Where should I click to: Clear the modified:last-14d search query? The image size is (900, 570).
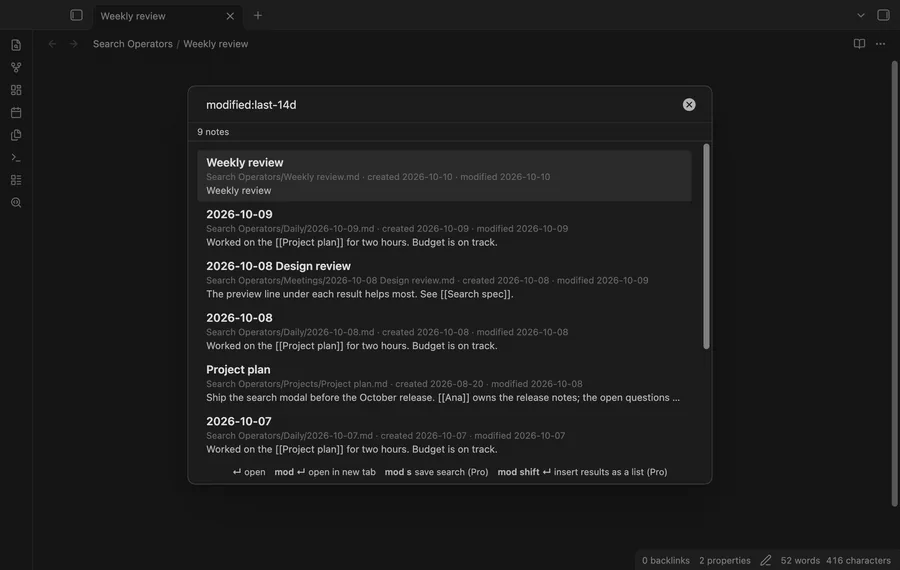pyautogui.click(x=689, y=104)
